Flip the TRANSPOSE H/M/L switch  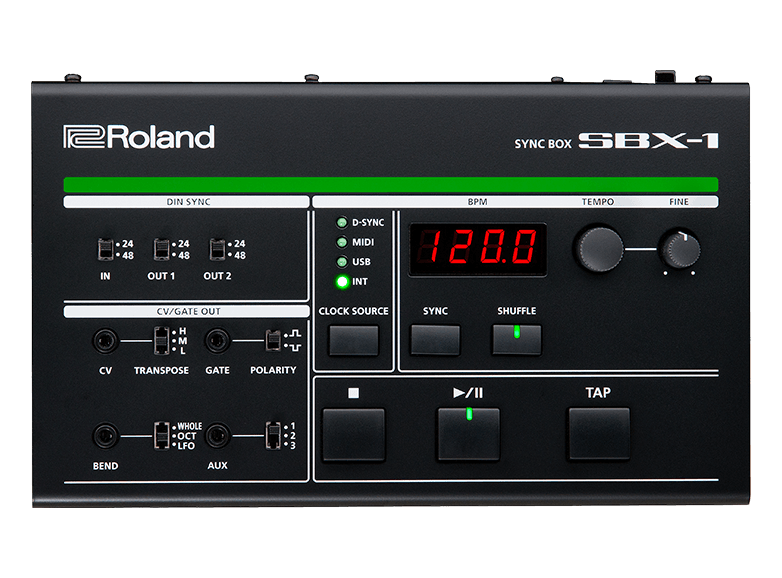point(161,341)
